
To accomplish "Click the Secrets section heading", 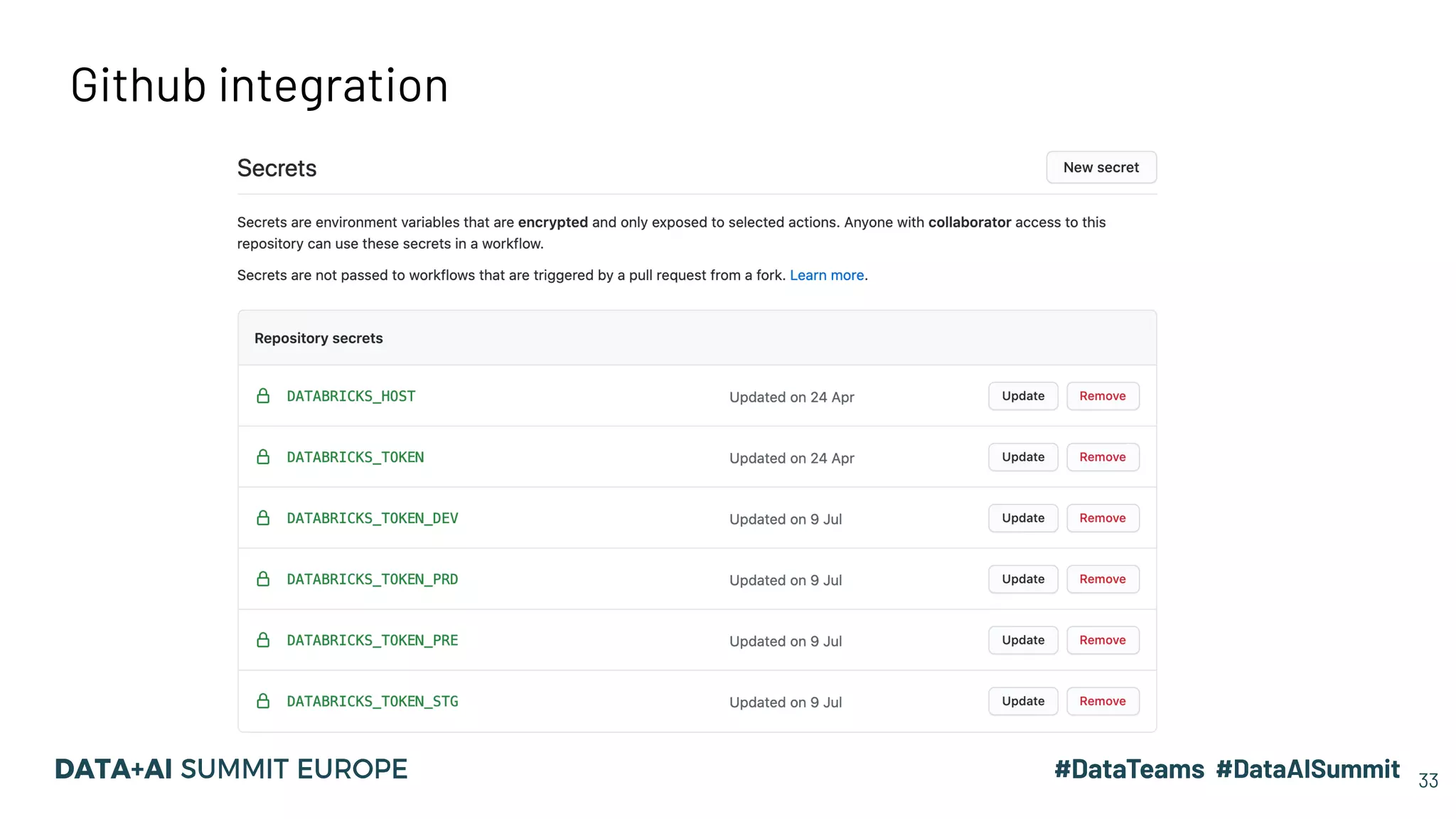I will tap(277, 168).
